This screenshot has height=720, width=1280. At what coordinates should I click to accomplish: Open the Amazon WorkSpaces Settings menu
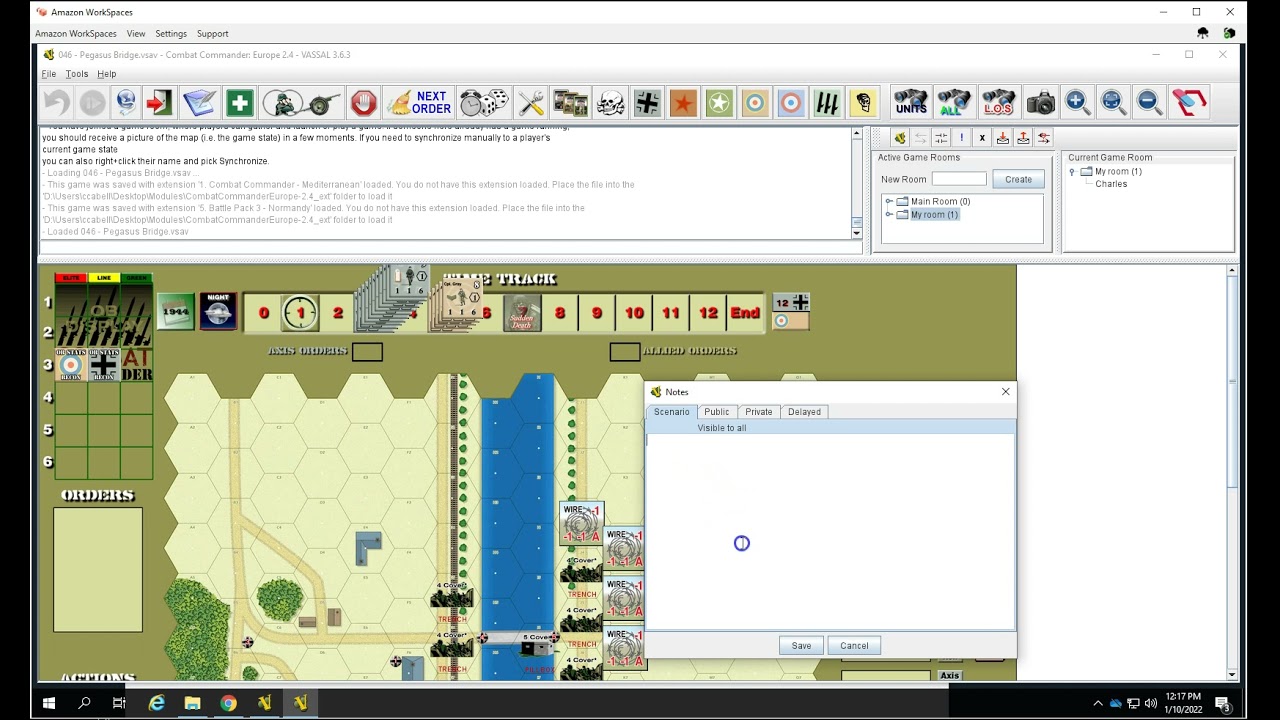click(171, 33)
